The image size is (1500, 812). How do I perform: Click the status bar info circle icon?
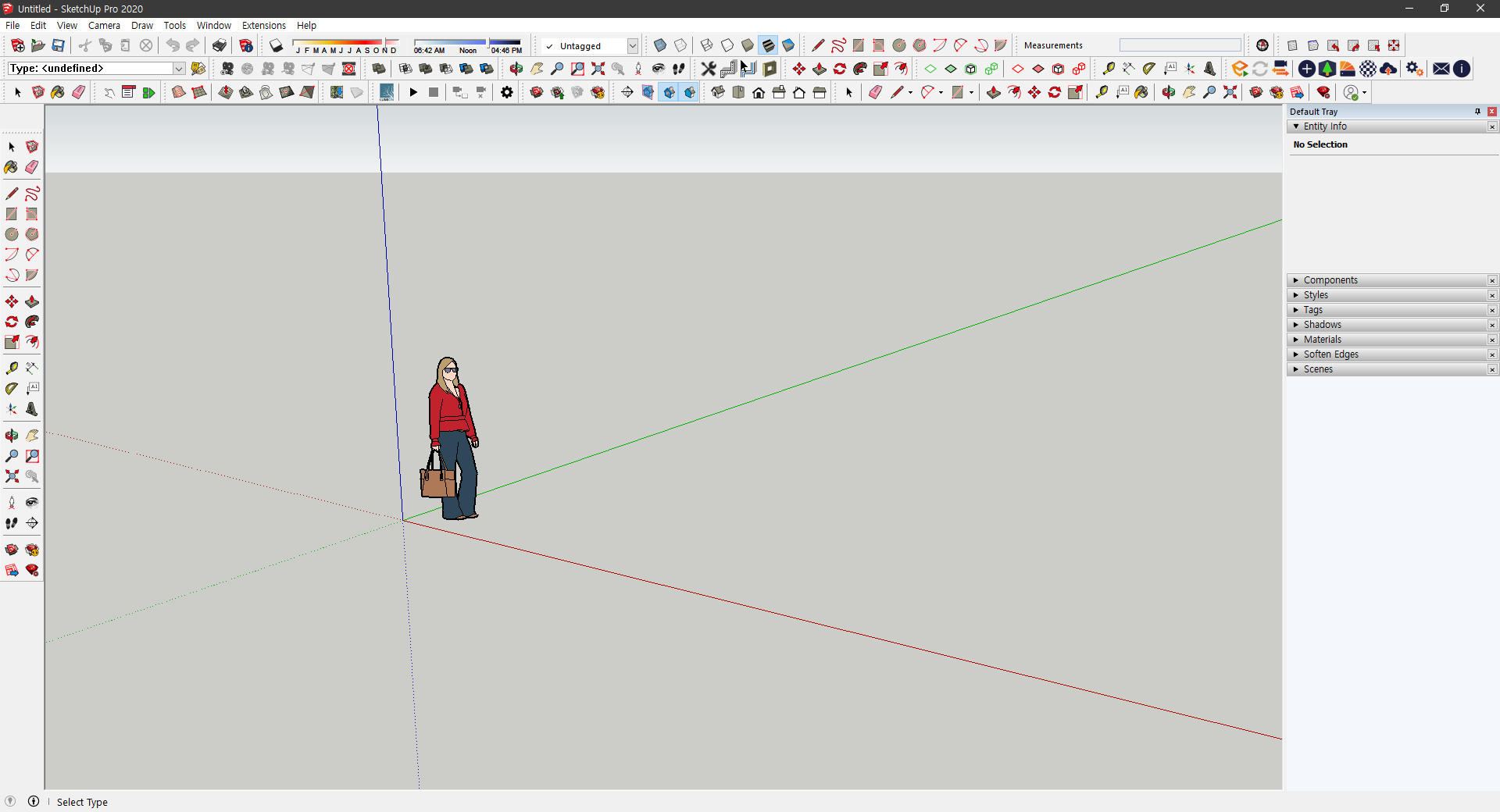pyautogui.click(x=34, y=801)
